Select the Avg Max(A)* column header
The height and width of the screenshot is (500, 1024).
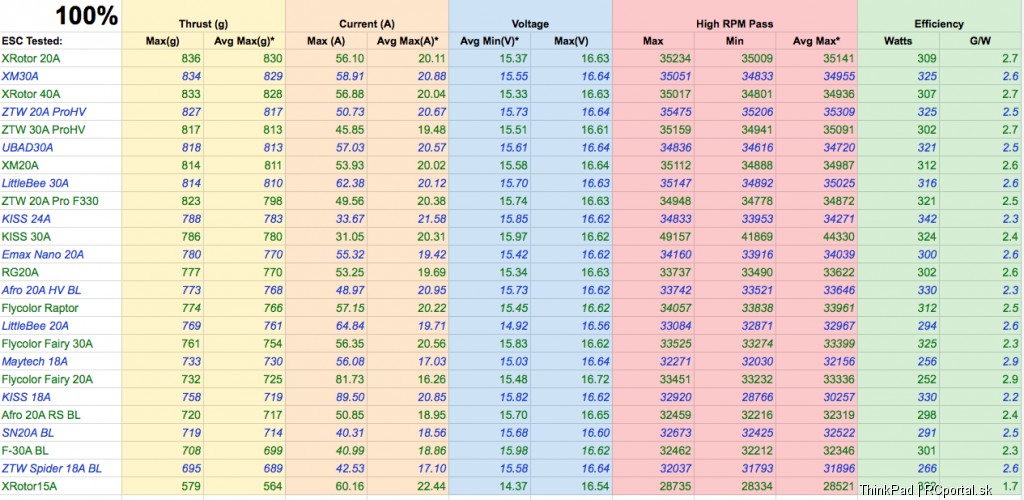(408, 41)
